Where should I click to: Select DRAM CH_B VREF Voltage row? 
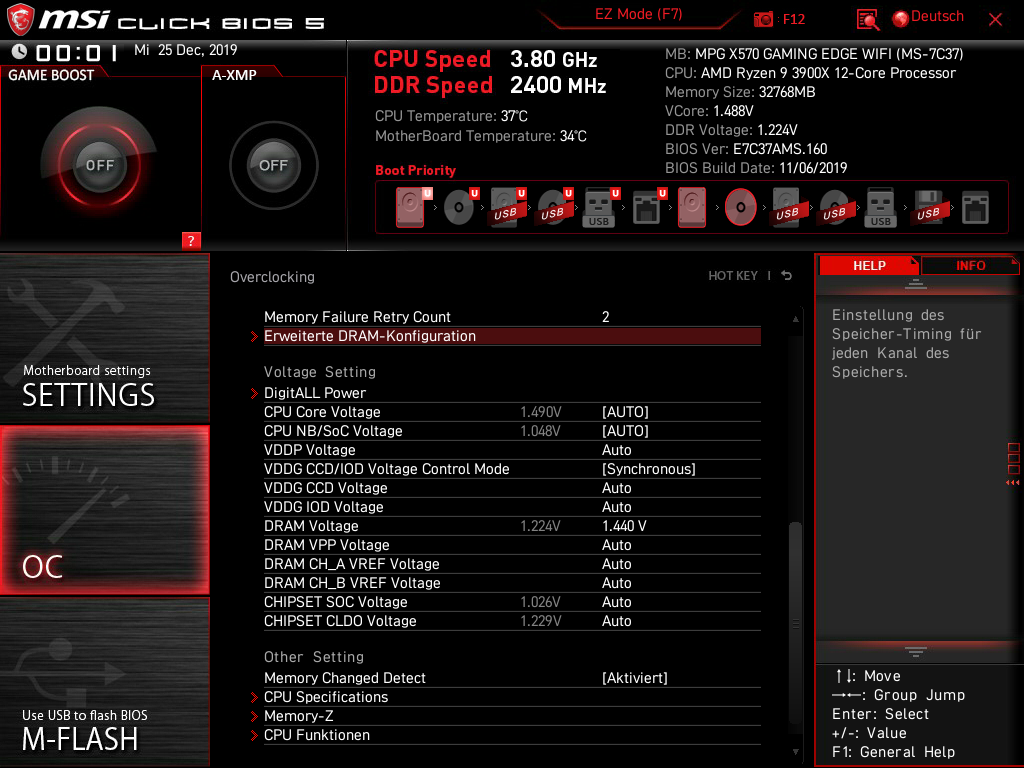pyautogui.click(x=512, y=583)
